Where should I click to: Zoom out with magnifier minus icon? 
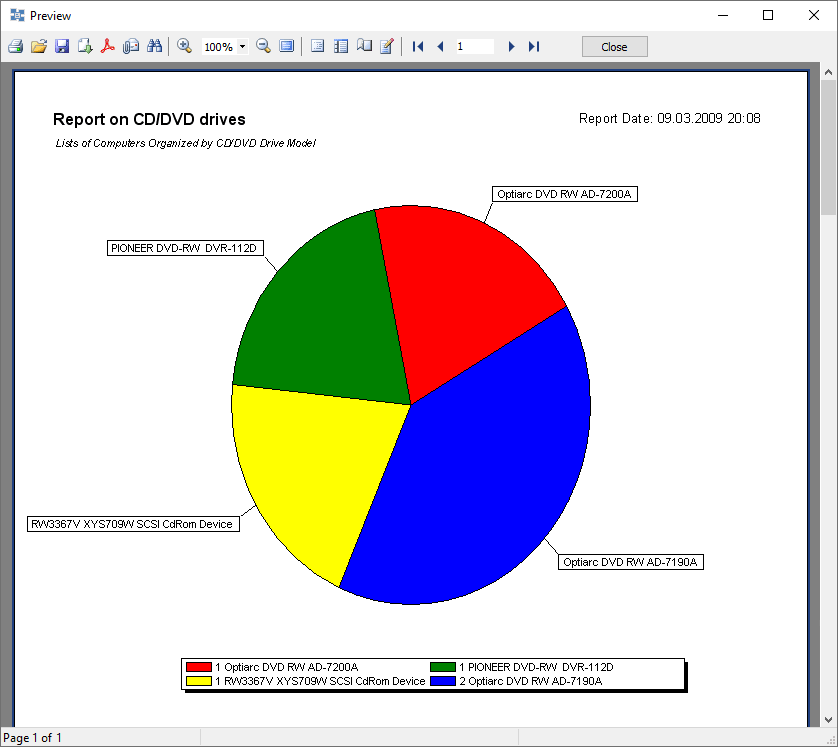263,46
